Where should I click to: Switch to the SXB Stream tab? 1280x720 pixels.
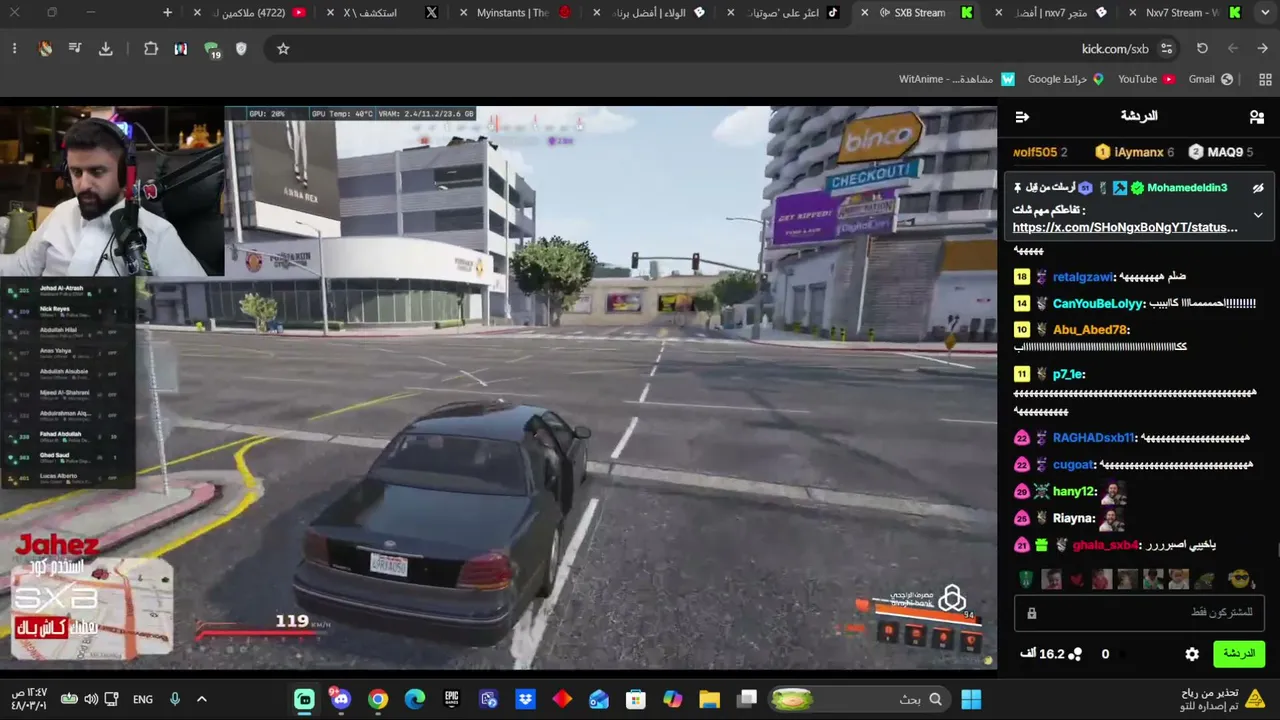point(919,13)
